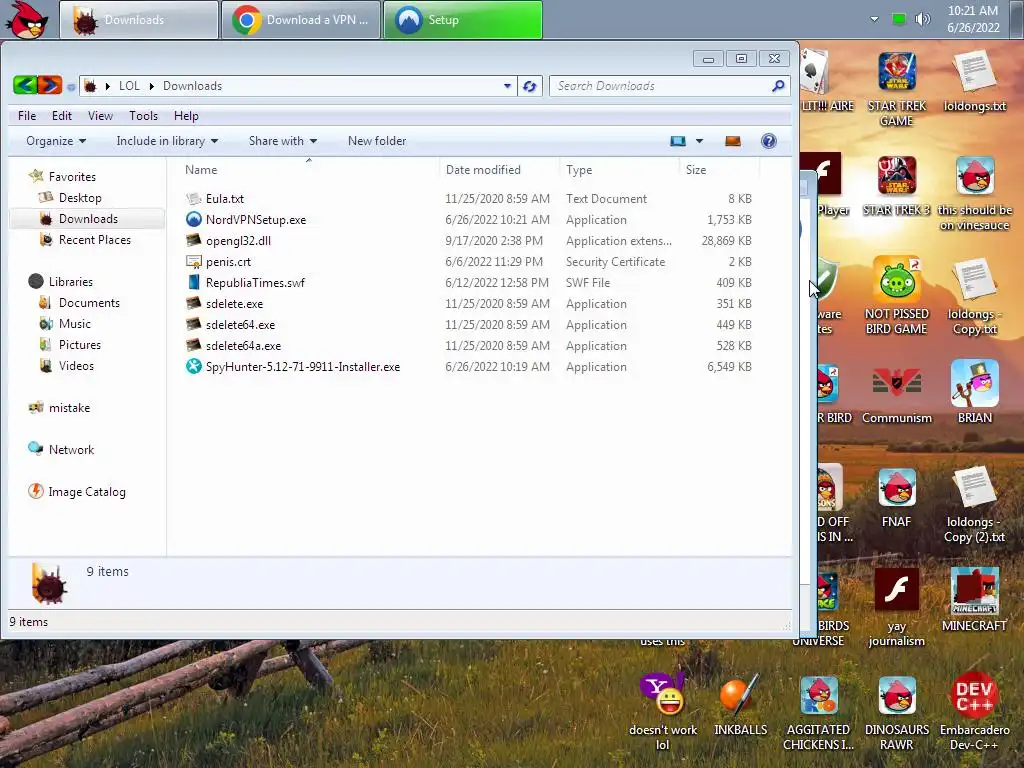Image resolution: width=1024 pixels, height=768 pixels.
Task: Select Recent Places in navigation pane
Action: pos(95,240)
